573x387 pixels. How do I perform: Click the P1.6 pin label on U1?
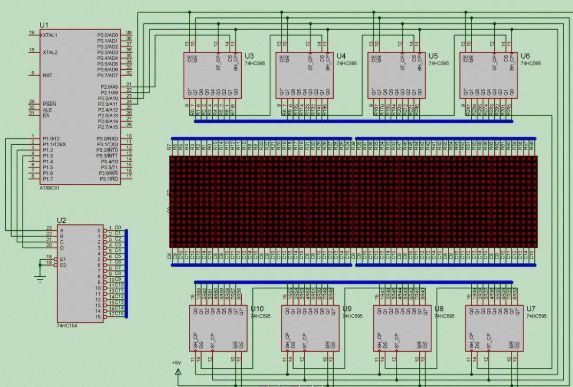48,173
